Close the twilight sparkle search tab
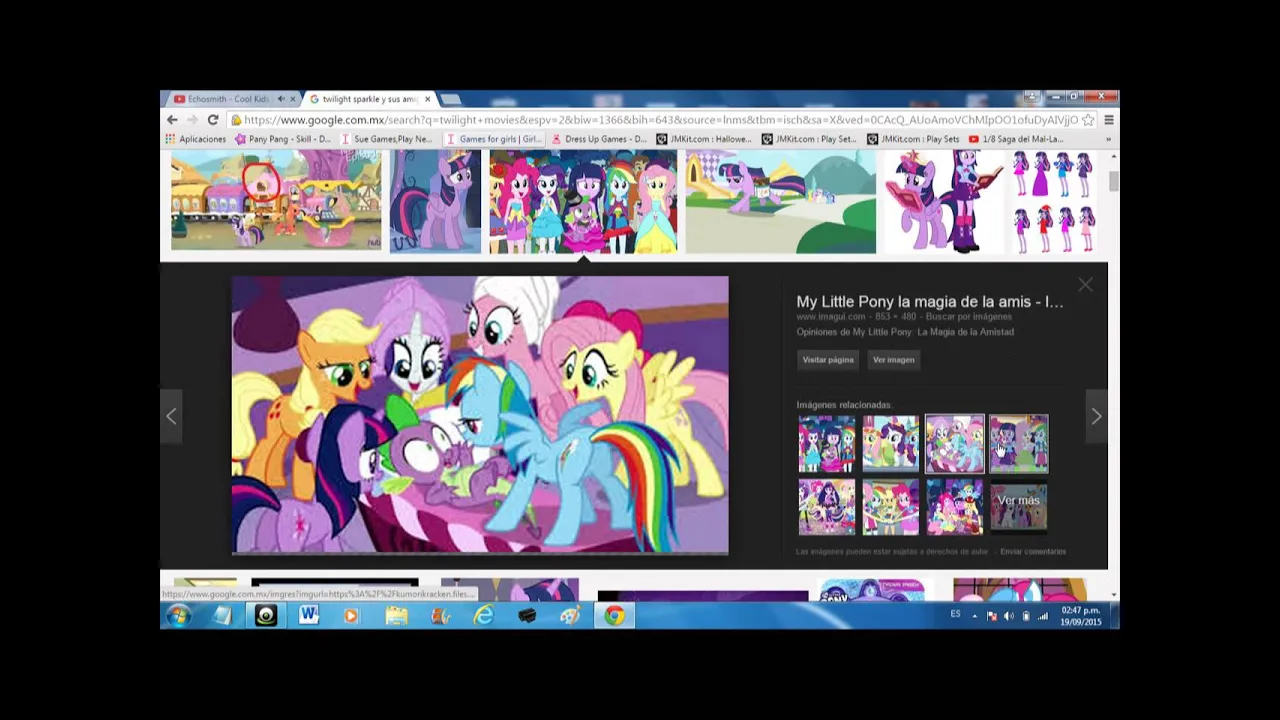 click(427, 99)
